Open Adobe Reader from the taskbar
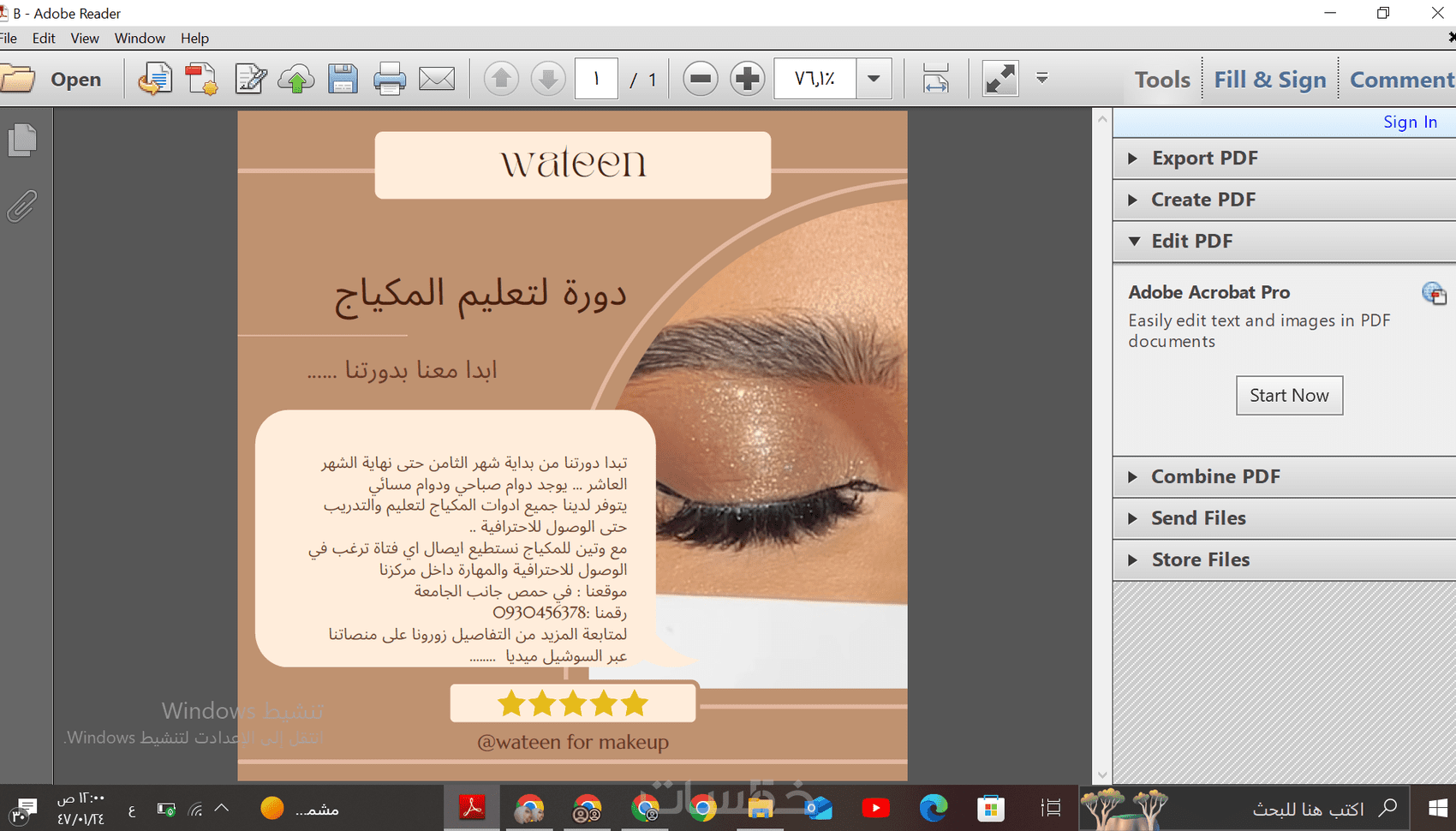 (x=472, y=808)
